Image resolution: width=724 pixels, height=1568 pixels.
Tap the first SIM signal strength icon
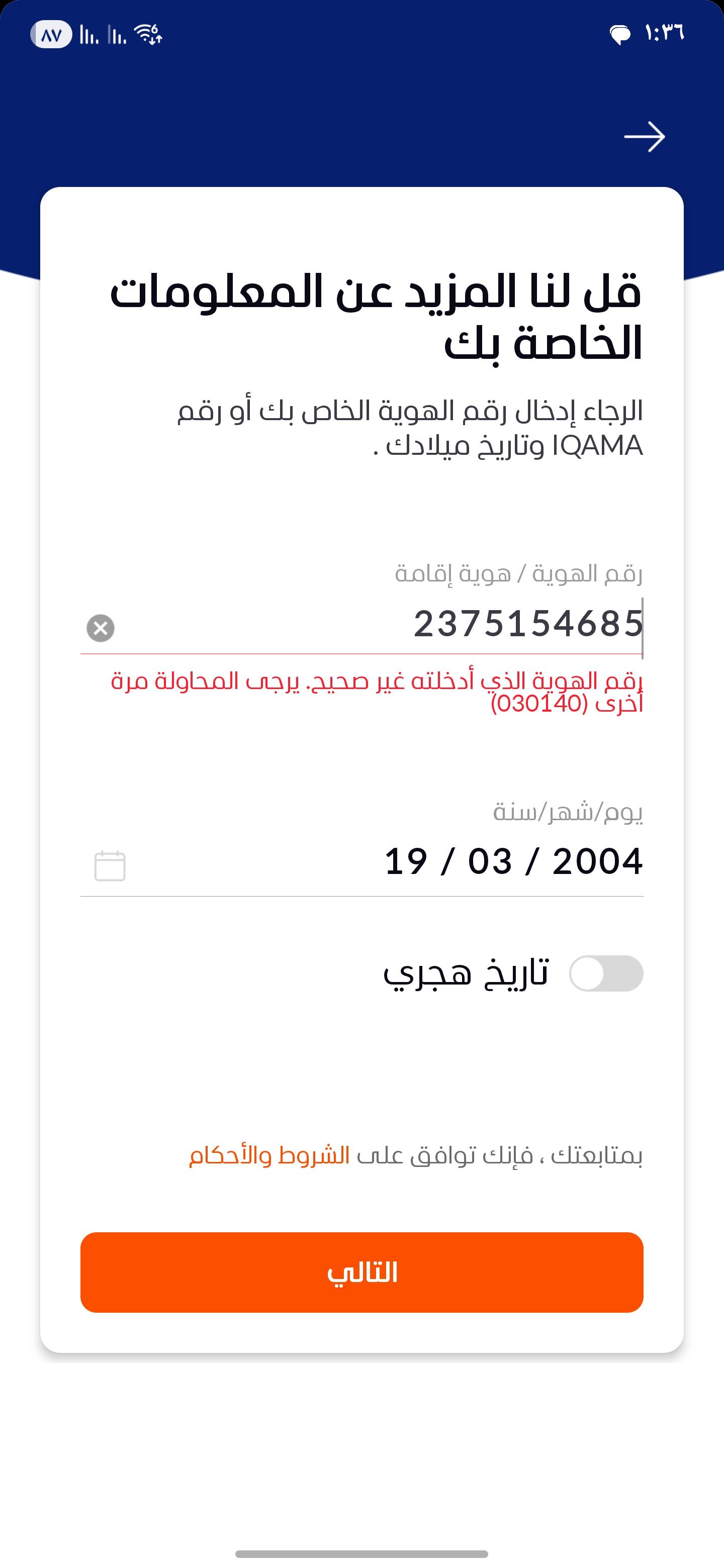pyautogui.click(x=89, y=35)
